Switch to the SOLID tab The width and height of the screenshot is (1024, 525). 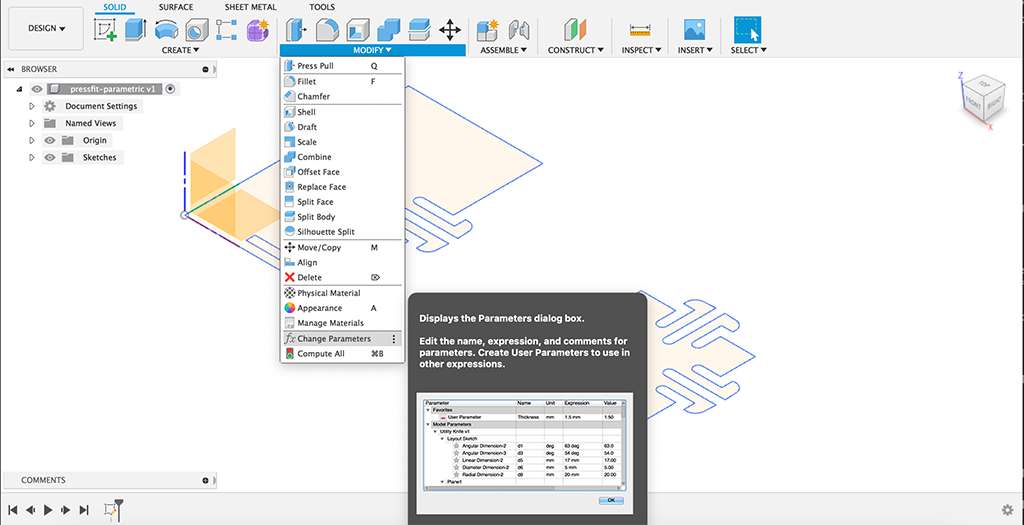[x=115, y=7]
